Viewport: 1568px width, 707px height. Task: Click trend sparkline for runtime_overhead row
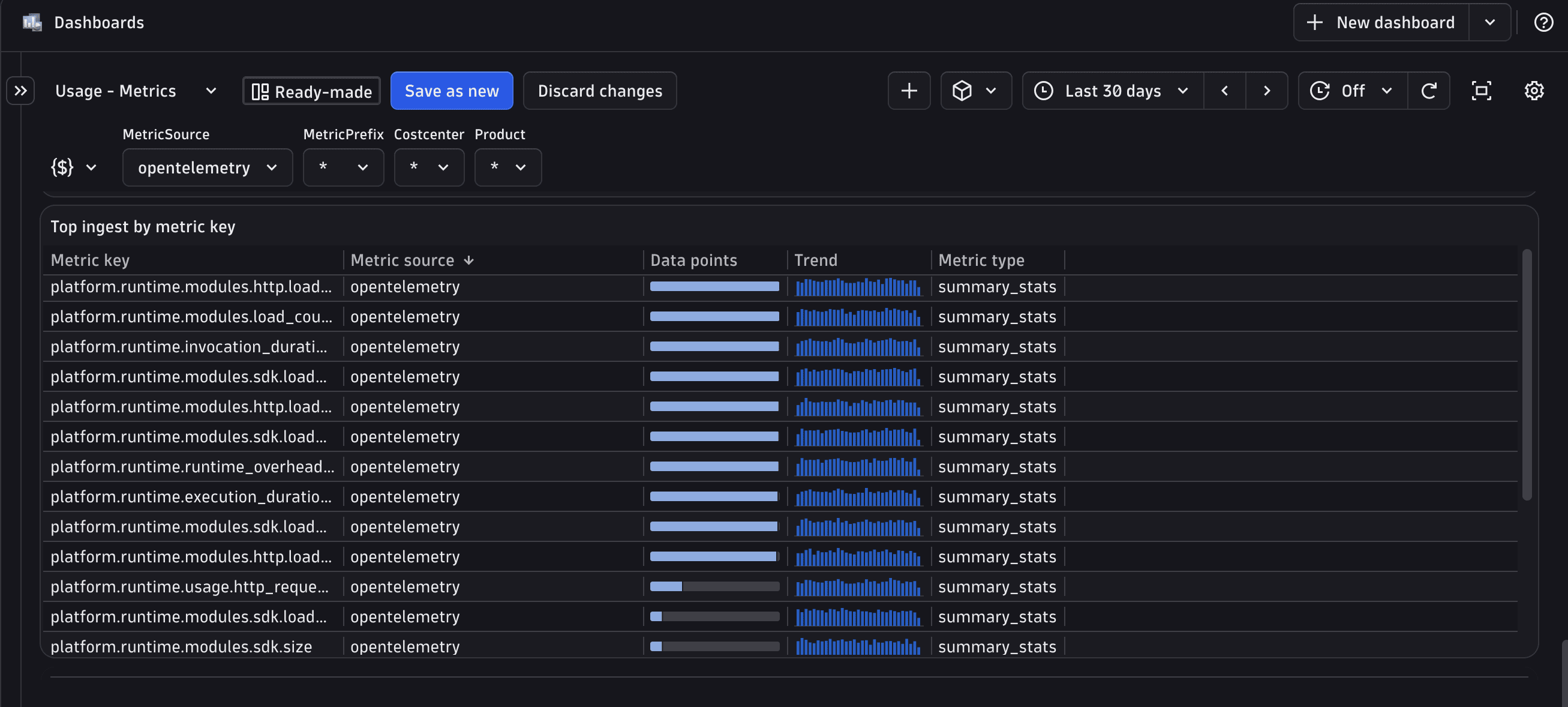[x=859, y=466]
